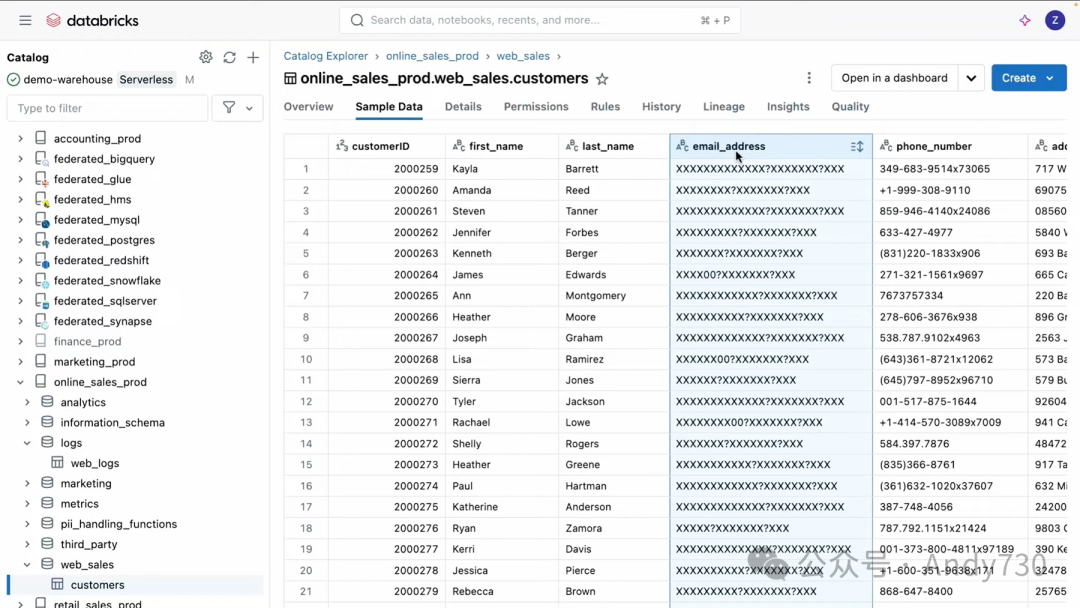Select the demo-warehouse Serverless selector
Screen dimensions: 1080x608
point(101,80)
